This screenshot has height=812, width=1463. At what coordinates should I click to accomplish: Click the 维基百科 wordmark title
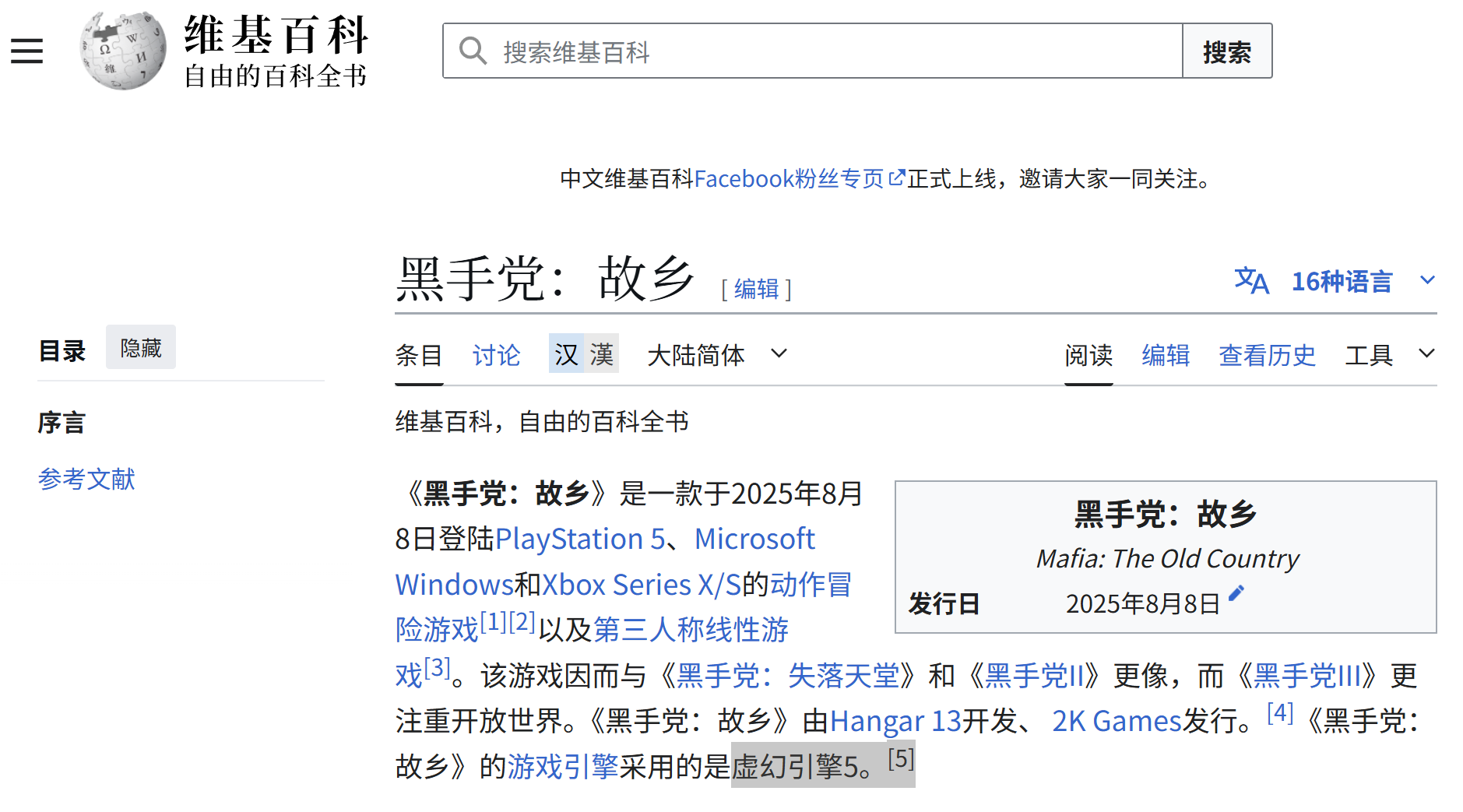(x=276, y=35)
